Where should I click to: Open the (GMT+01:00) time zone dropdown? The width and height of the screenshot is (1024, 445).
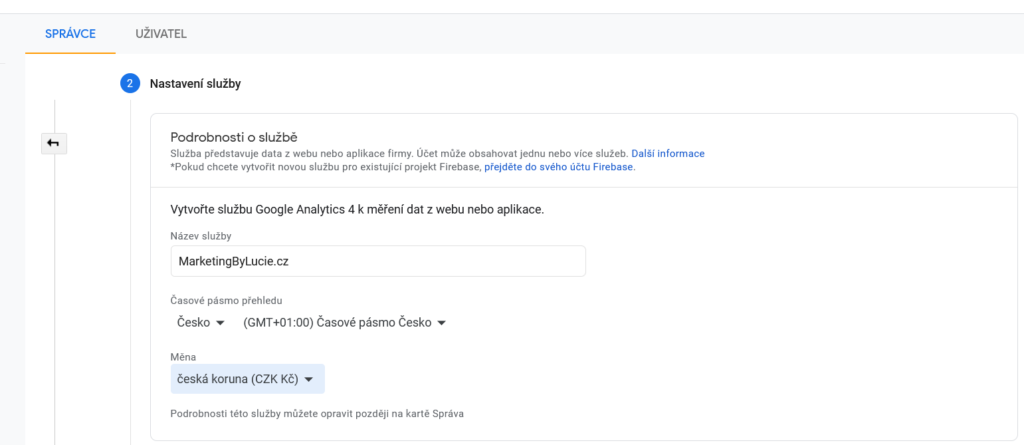344,323
